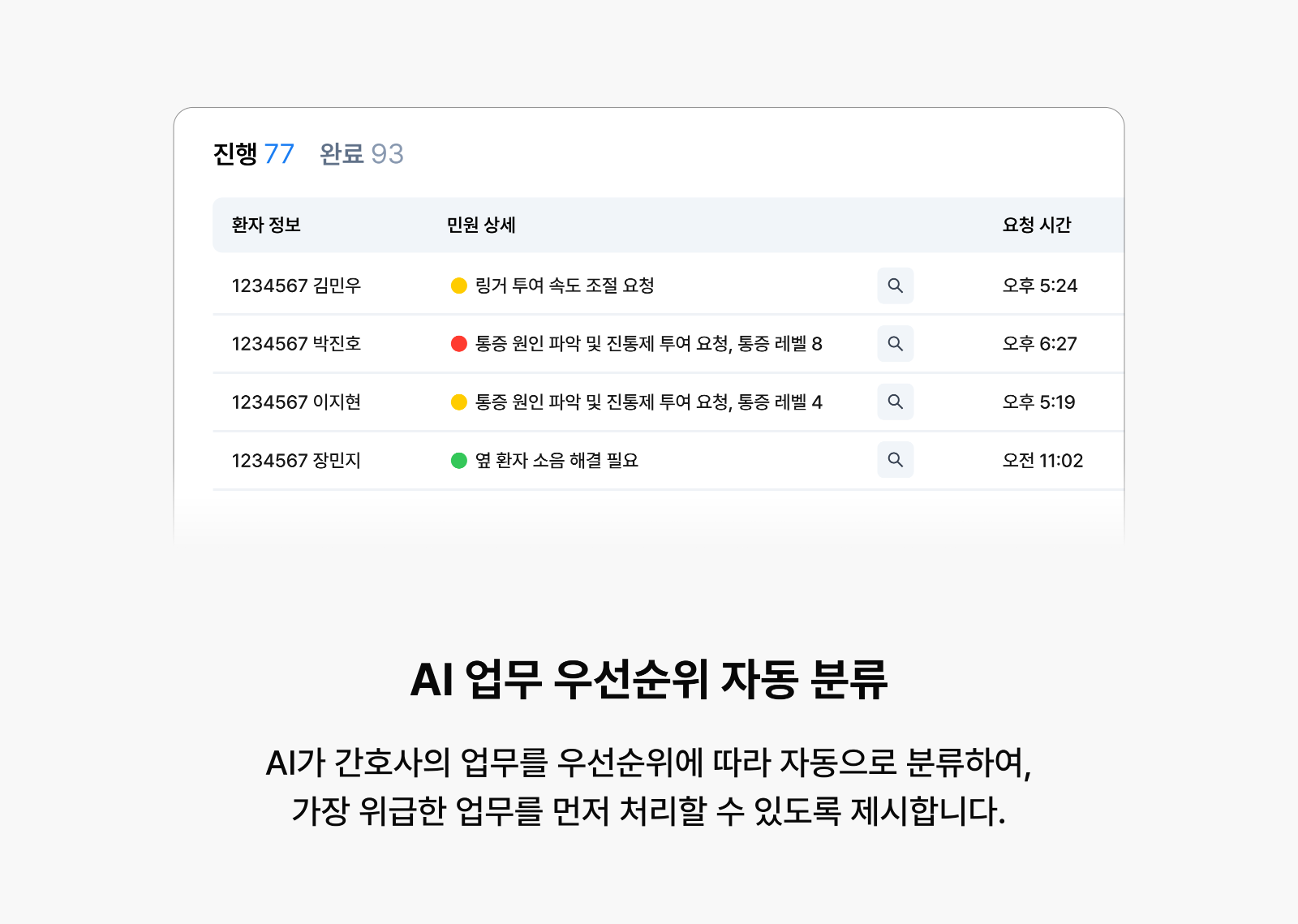Open the 옆 환자 소음 해결 필요 request
Screen dimensions: 1298x924
tap(557, 460)
